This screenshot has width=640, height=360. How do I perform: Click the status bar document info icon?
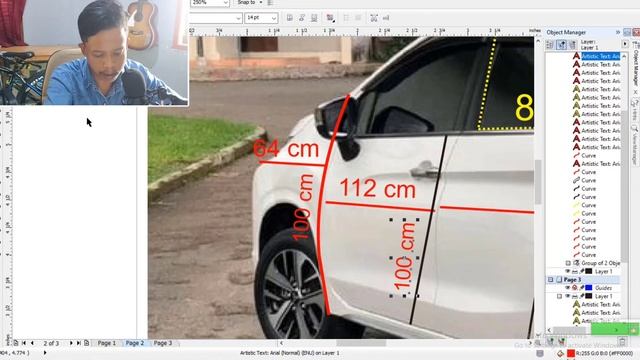pyautogui.click(x=540, y=353)
